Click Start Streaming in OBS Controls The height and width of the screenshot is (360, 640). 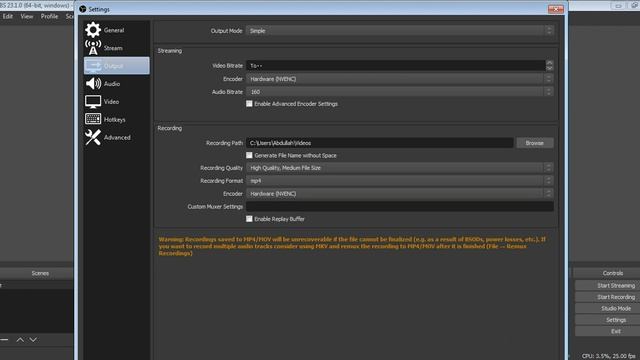click(607, 286)
